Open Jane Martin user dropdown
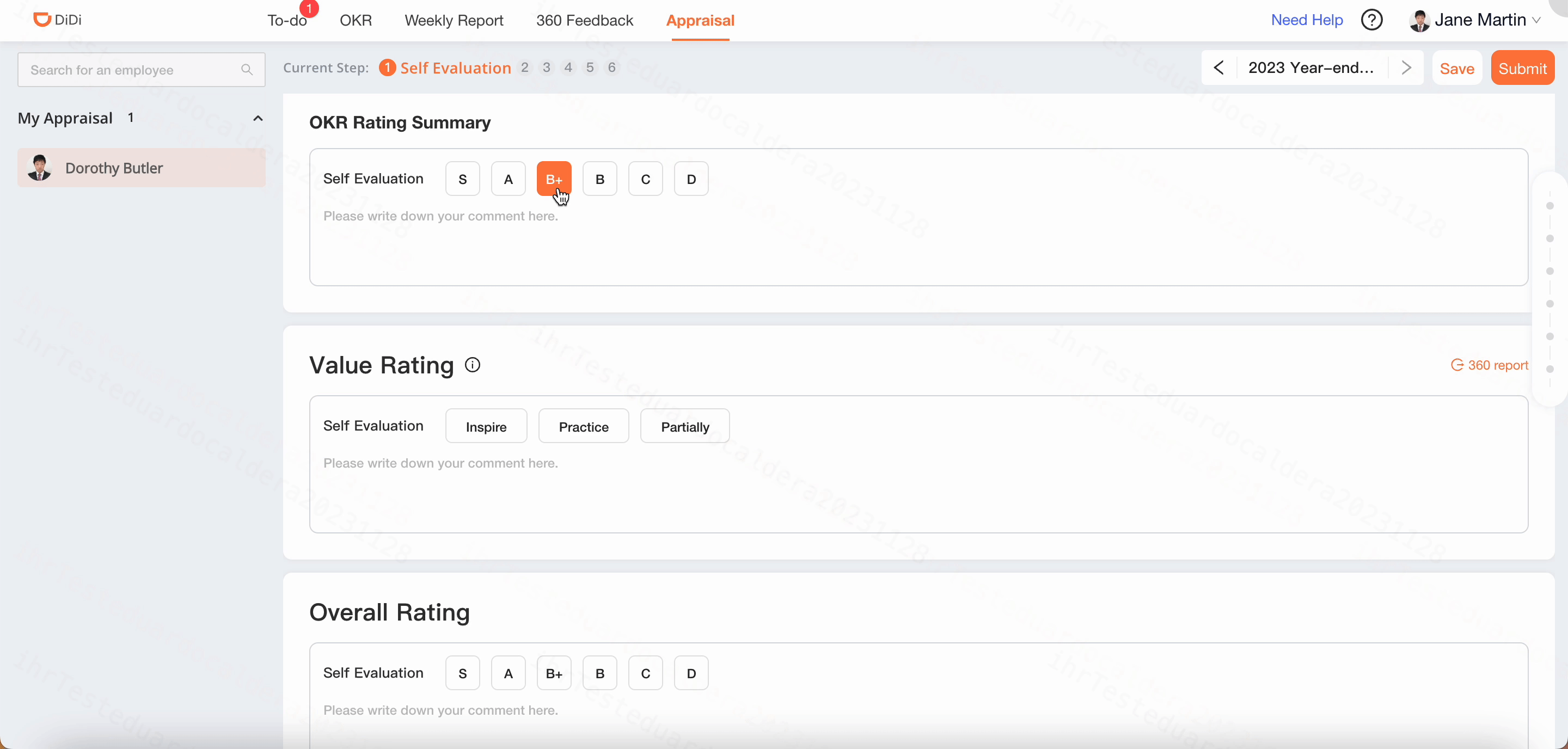 point(1476,20)
